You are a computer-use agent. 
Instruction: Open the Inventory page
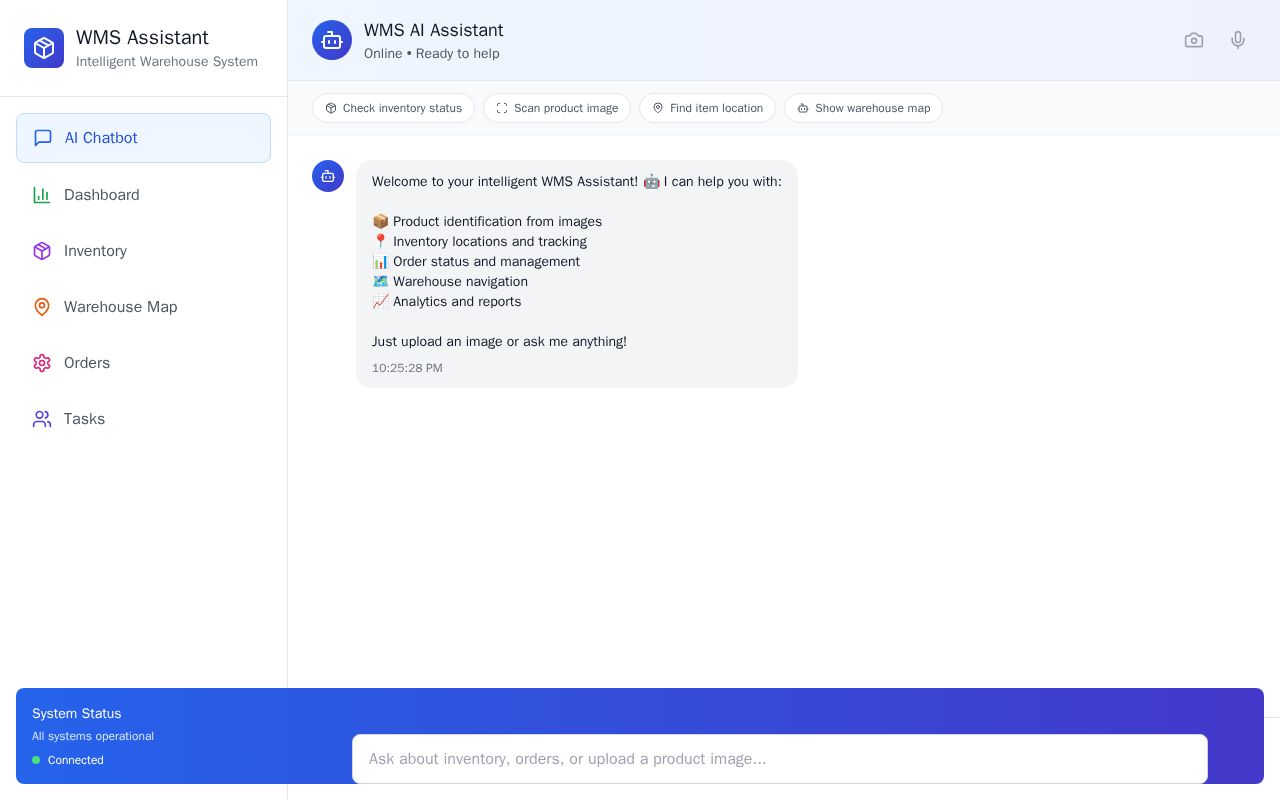click(x=143, y=251)
